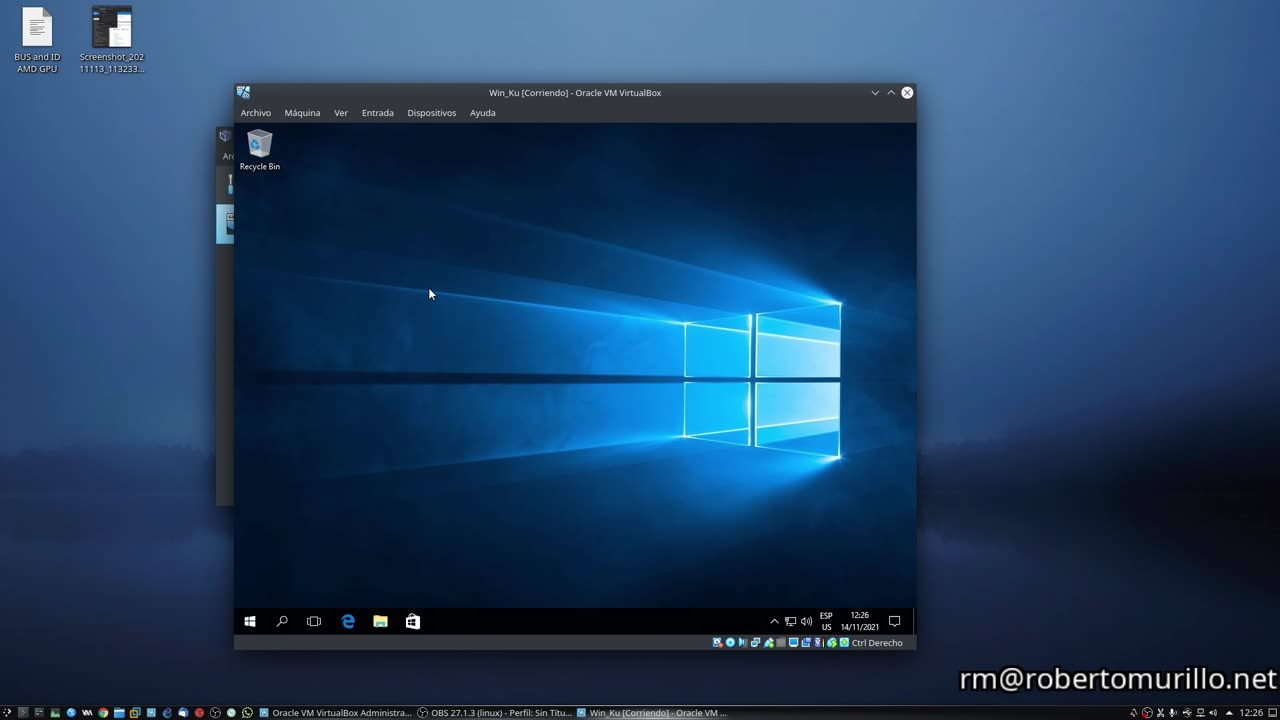
Task: Open the Windows notification center
Action: (895, 621)
